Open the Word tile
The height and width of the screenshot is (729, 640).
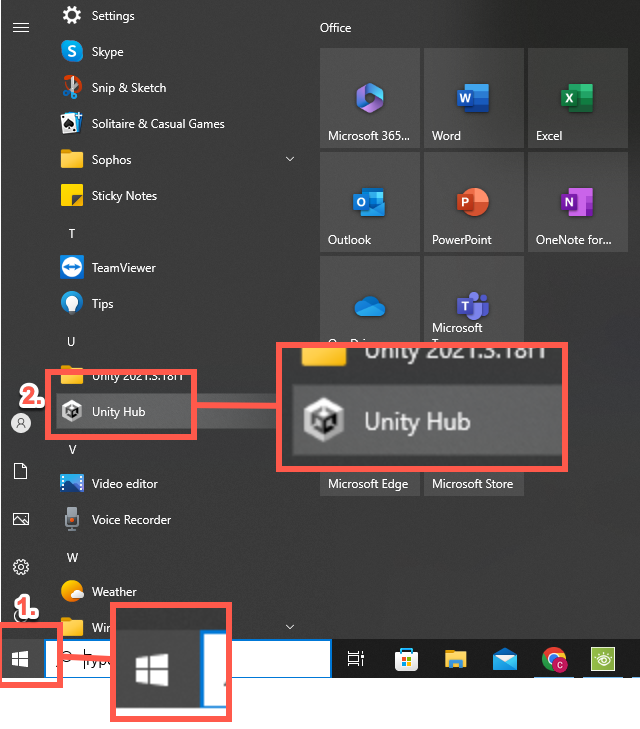click(474, 98)
